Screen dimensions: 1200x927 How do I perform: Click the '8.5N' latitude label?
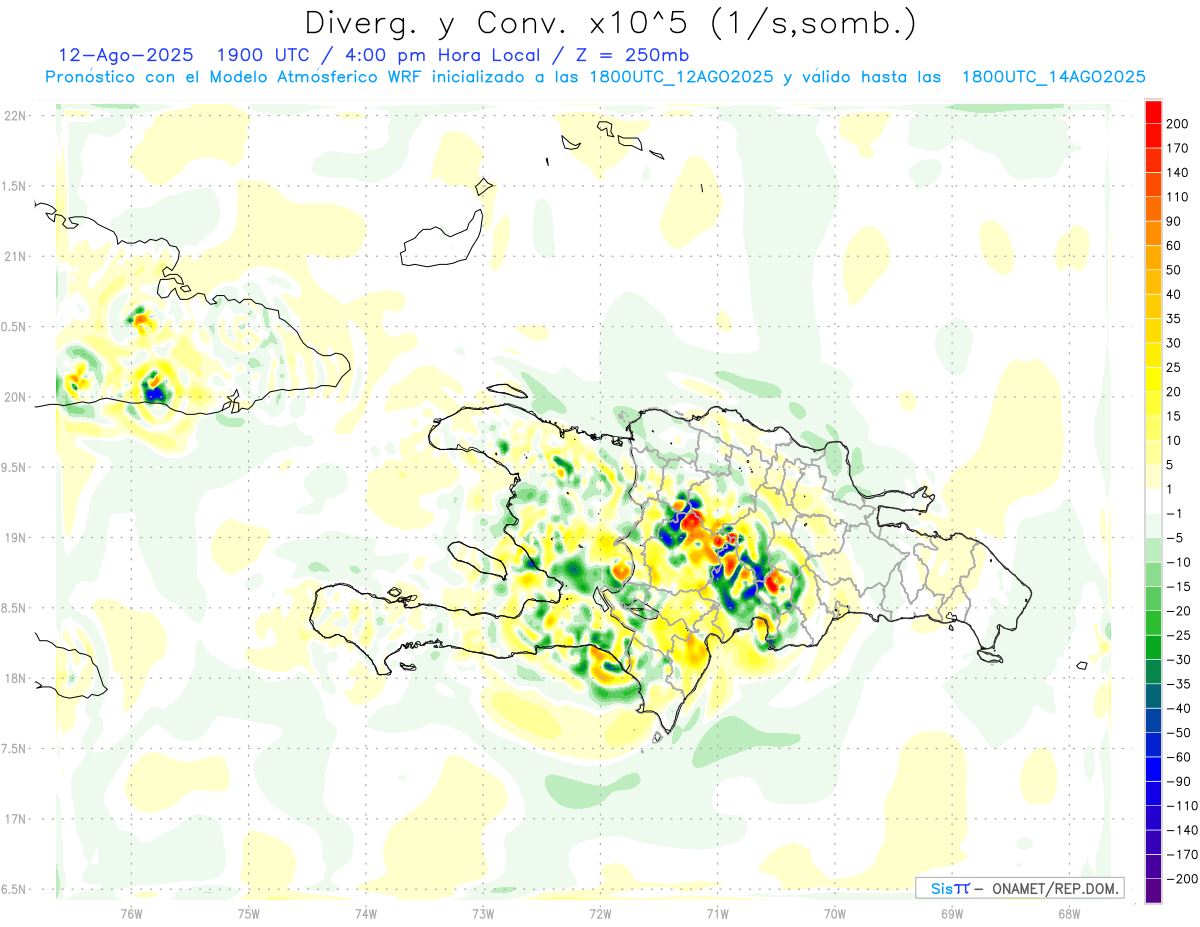pos(14,608)
